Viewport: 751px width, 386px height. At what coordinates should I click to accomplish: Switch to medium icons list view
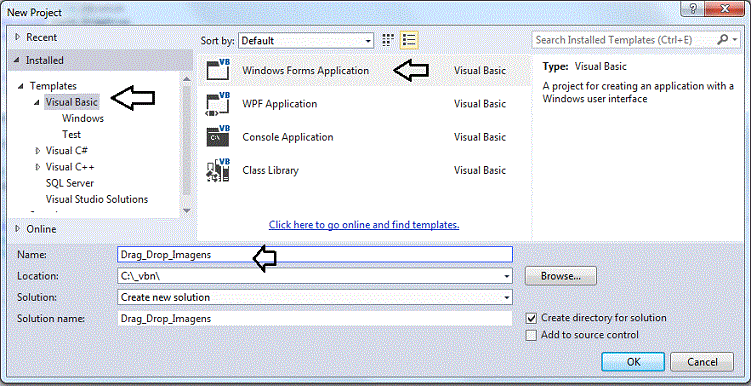(x=409, y=40)
